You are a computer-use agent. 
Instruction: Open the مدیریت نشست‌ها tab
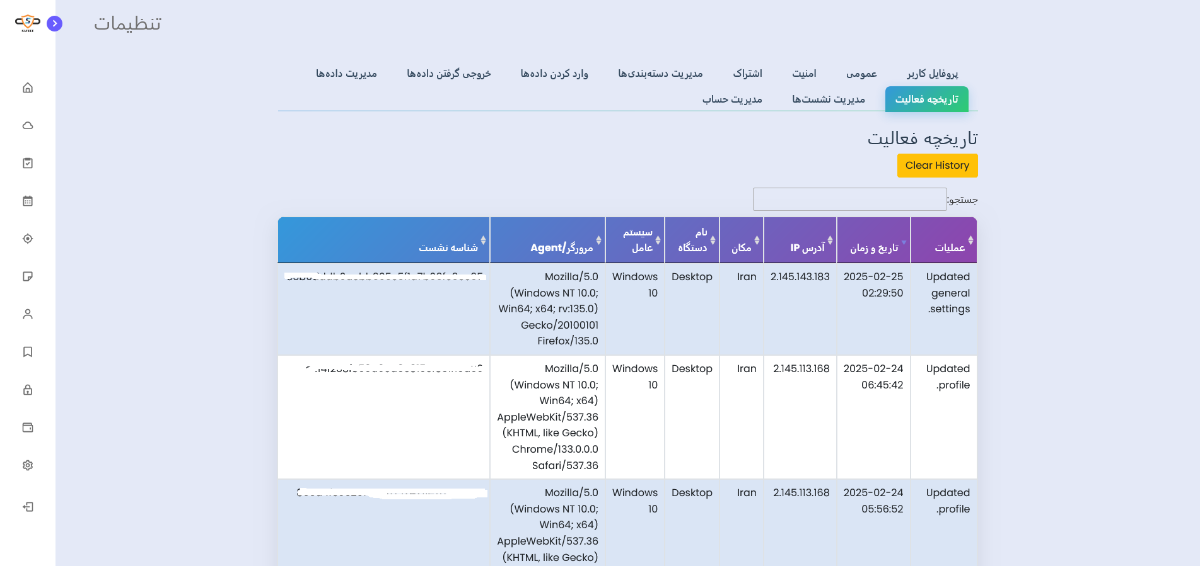[828, 99]
